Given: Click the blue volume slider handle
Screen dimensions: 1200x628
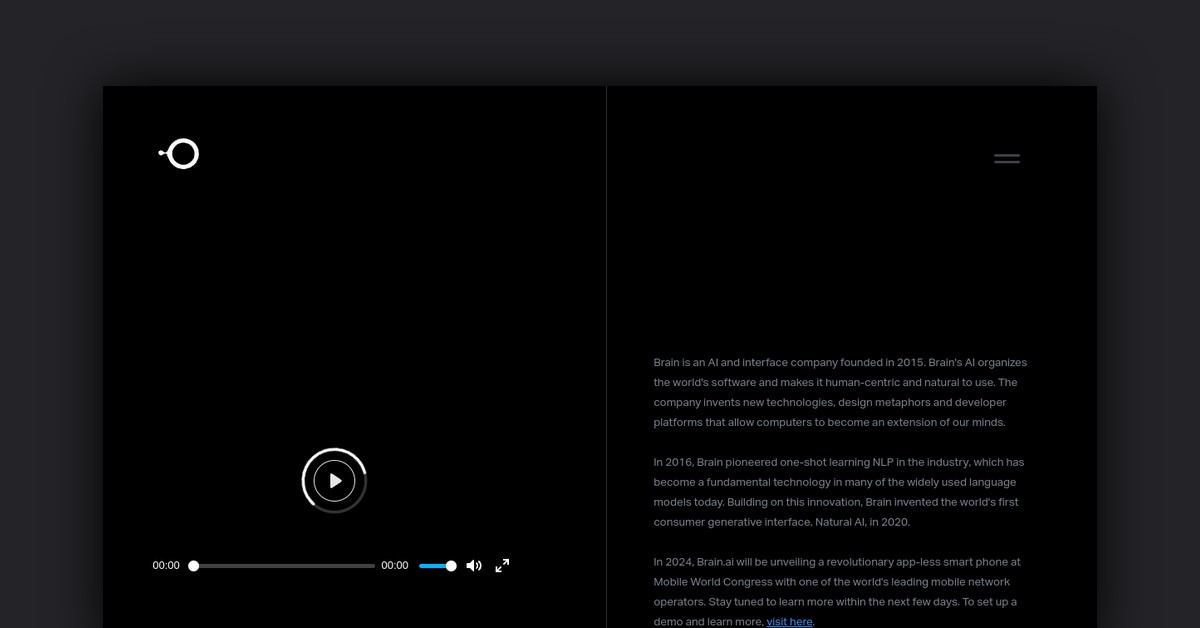Looking at the screenshot, I should pos(451,566).
